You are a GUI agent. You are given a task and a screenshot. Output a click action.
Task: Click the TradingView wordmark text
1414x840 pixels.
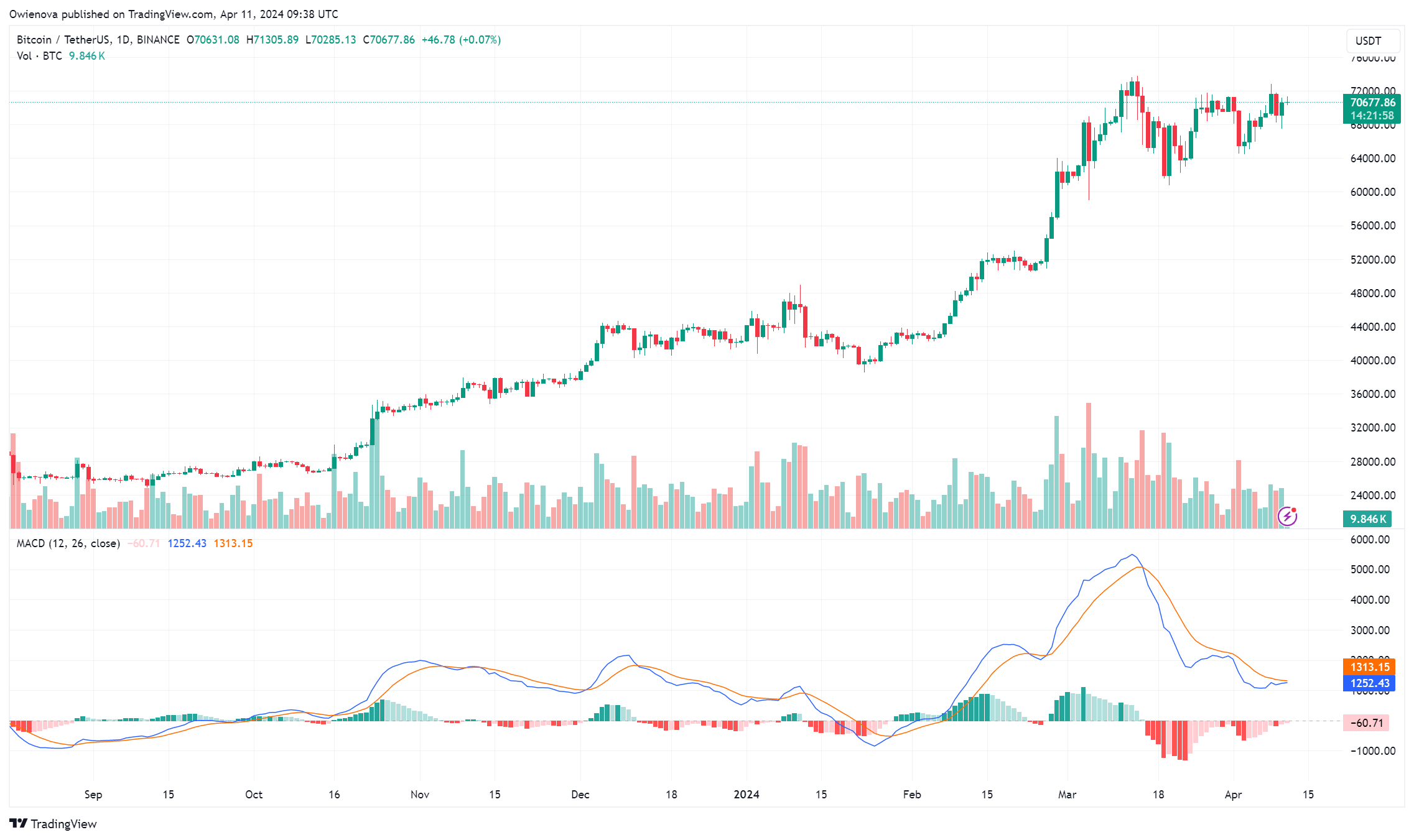63,824
